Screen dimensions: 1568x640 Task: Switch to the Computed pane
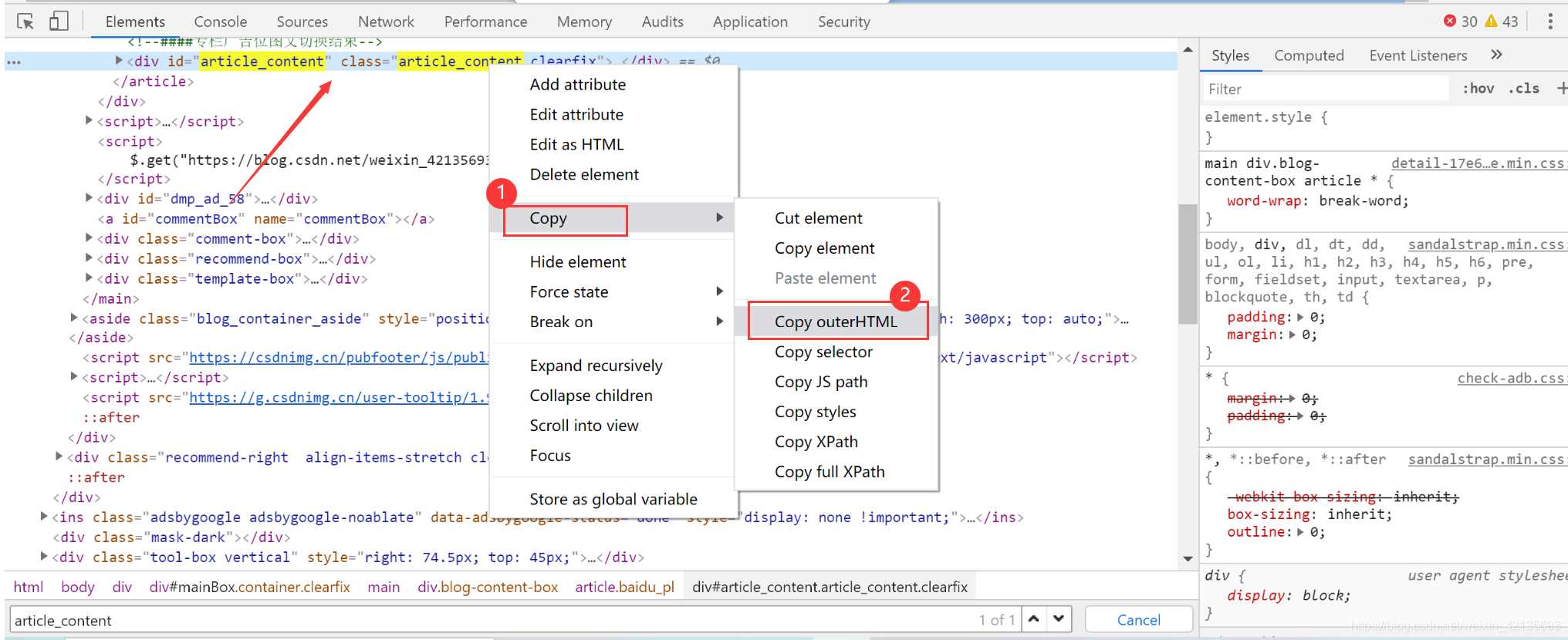1309,56
